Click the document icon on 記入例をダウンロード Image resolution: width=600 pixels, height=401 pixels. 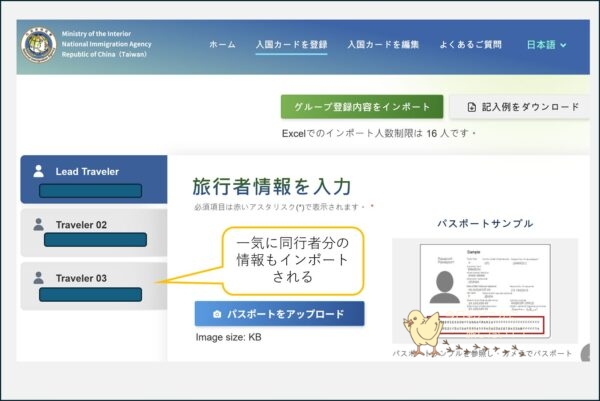pos(469,107)
